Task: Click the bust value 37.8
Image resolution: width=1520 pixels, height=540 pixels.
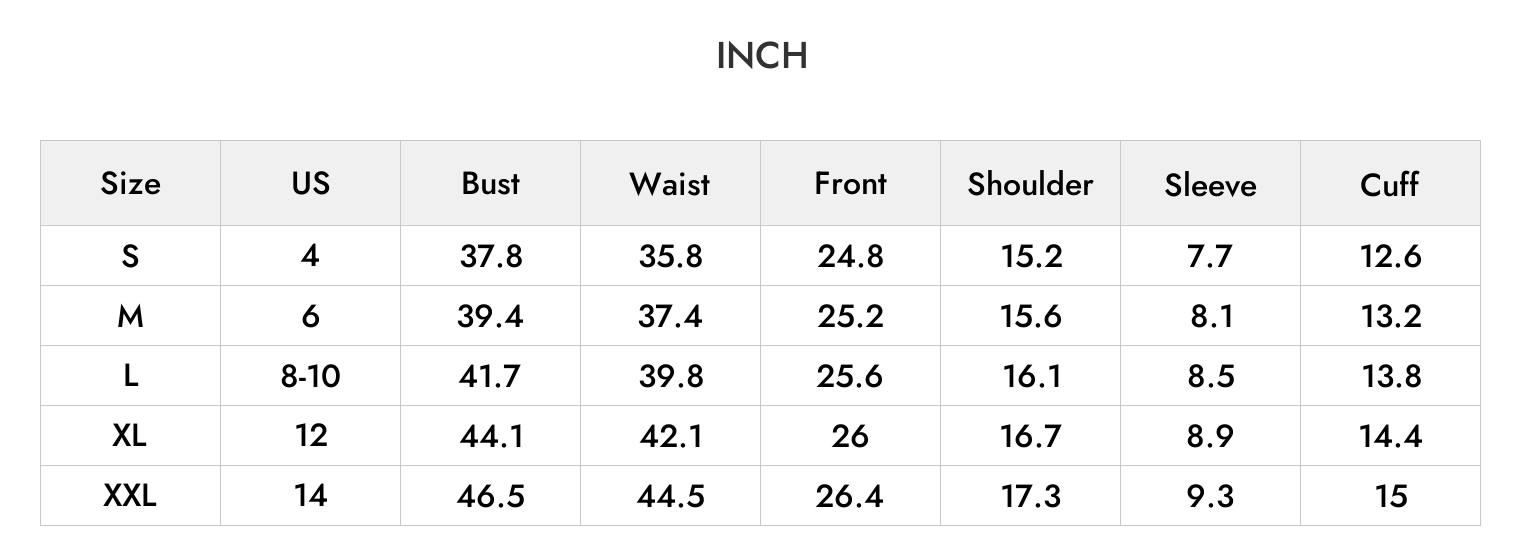Action: pos(490,256)
